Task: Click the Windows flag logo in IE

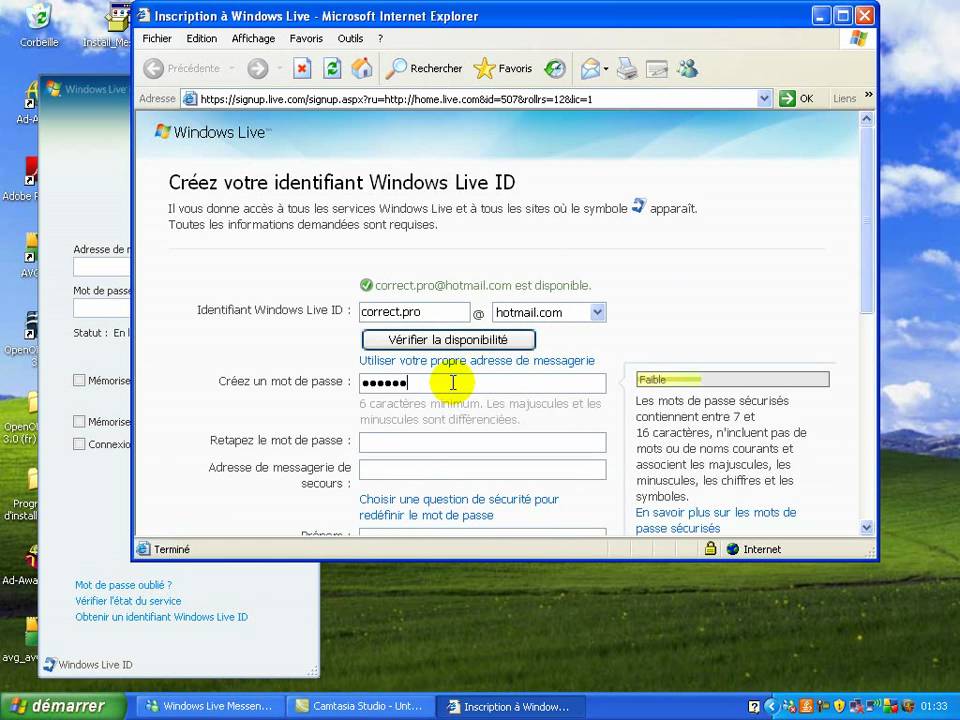Action: (858, 39)
